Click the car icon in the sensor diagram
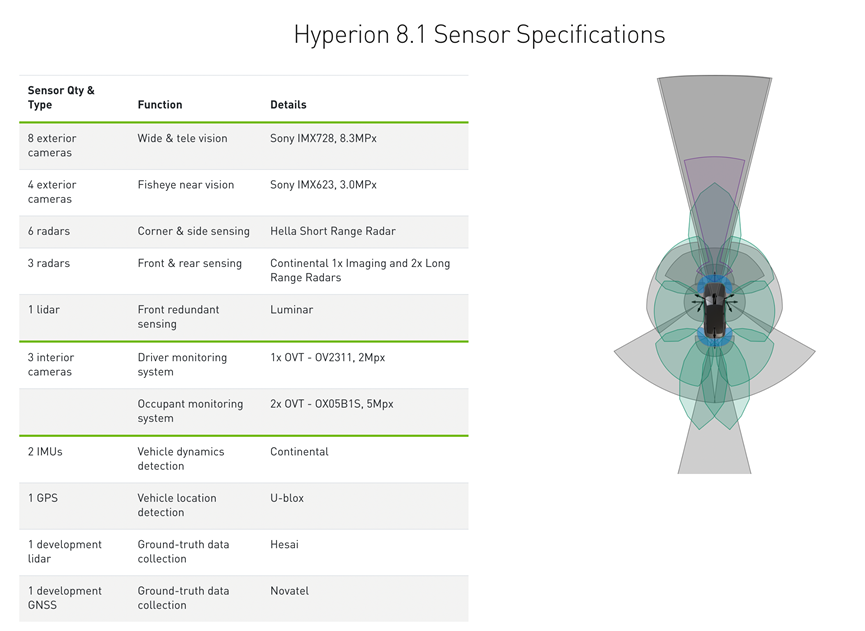Screen dimensions: 865x631 click(714, 311)
